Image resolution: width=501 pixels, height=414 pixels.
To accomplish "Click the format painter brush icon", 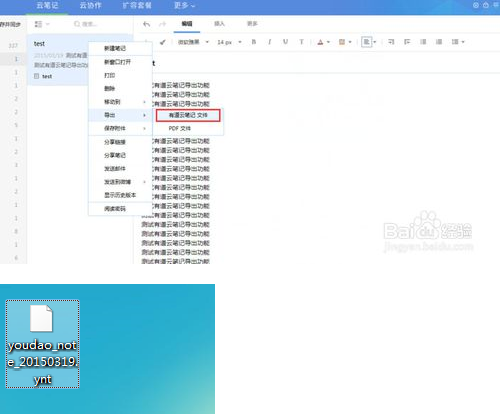I will pyautogui.click(x=163, y=42).
